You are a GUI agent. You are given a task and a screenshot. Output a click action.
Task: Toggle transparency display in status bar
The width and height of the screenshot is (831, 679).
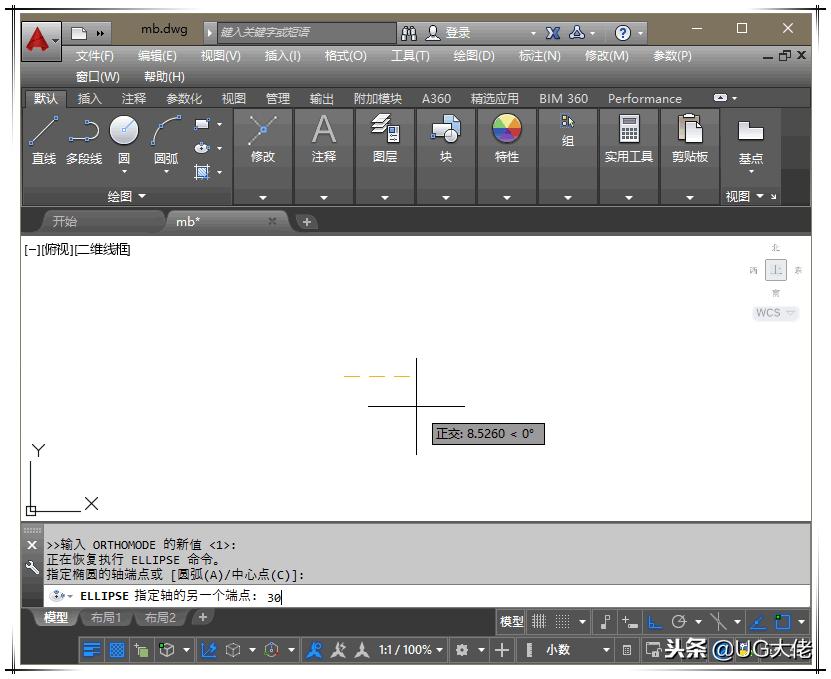pyautogui.click(x=117, y=650)
